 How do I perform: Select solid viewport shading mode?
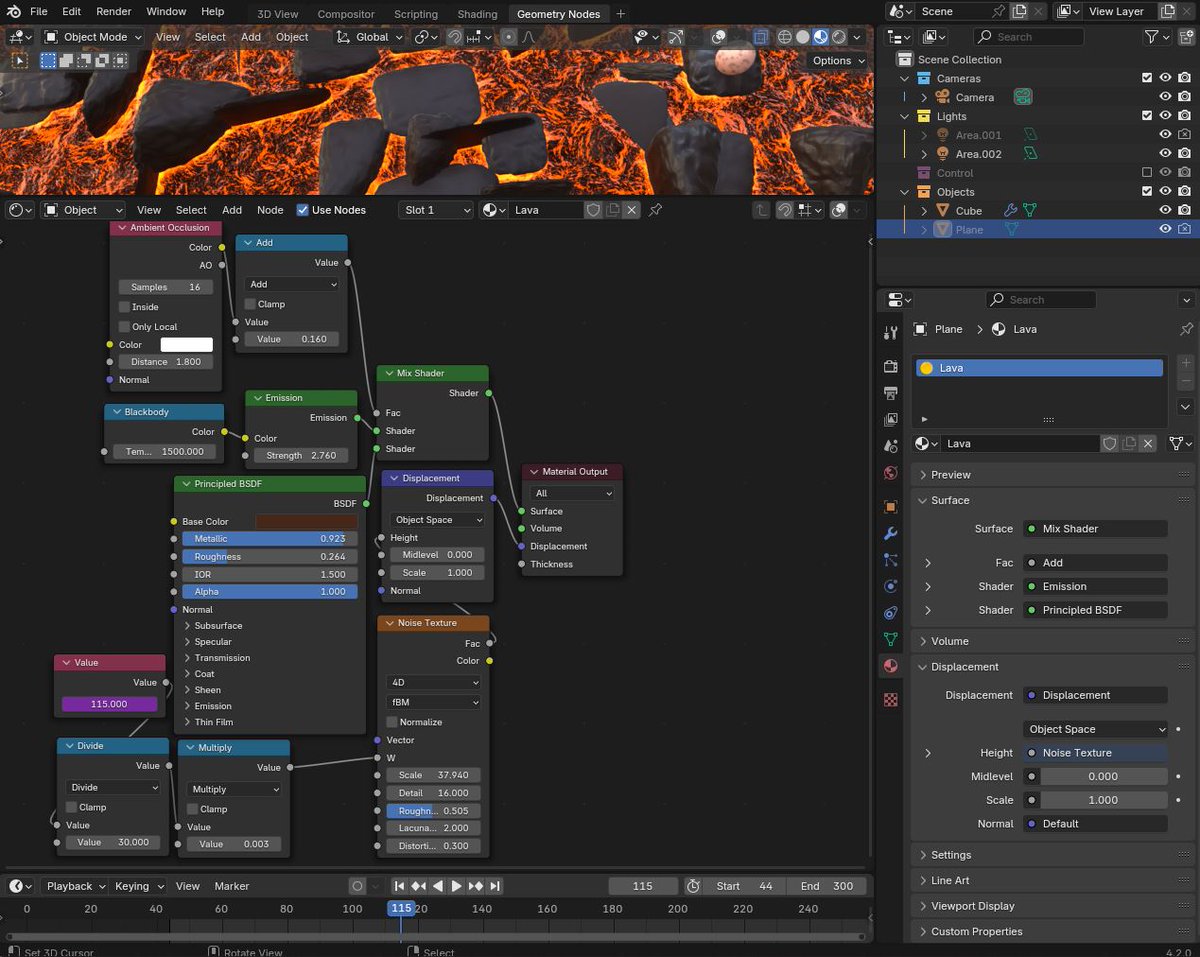803,37
